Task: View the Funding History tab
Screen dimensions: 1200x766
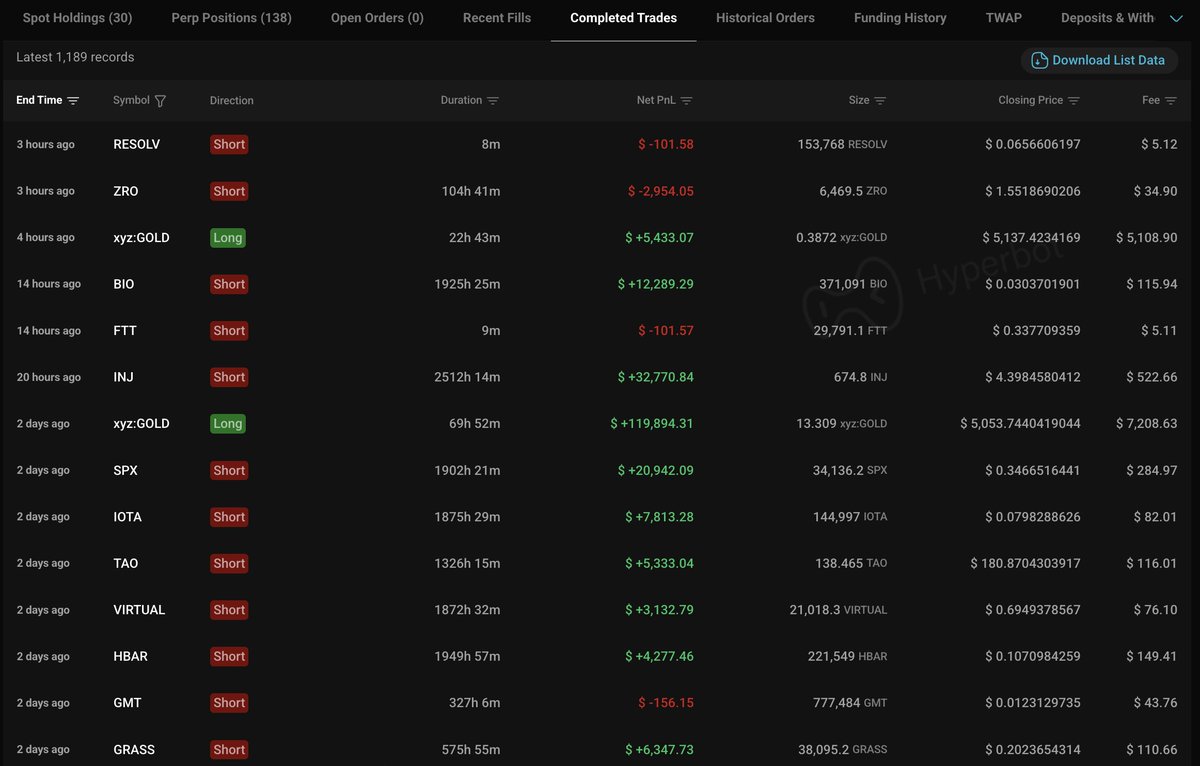Action: (x=900, y=18)
